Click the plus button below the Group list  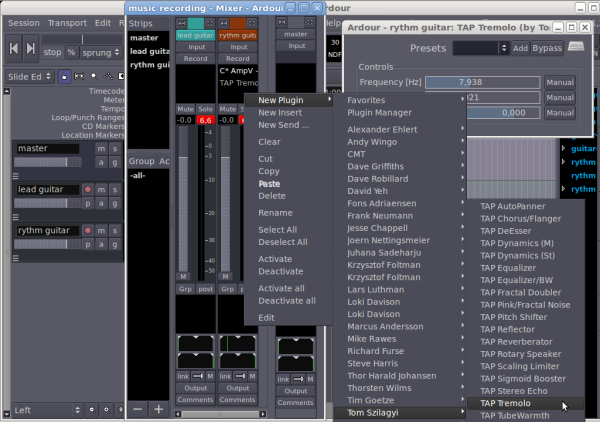[158, 409]
